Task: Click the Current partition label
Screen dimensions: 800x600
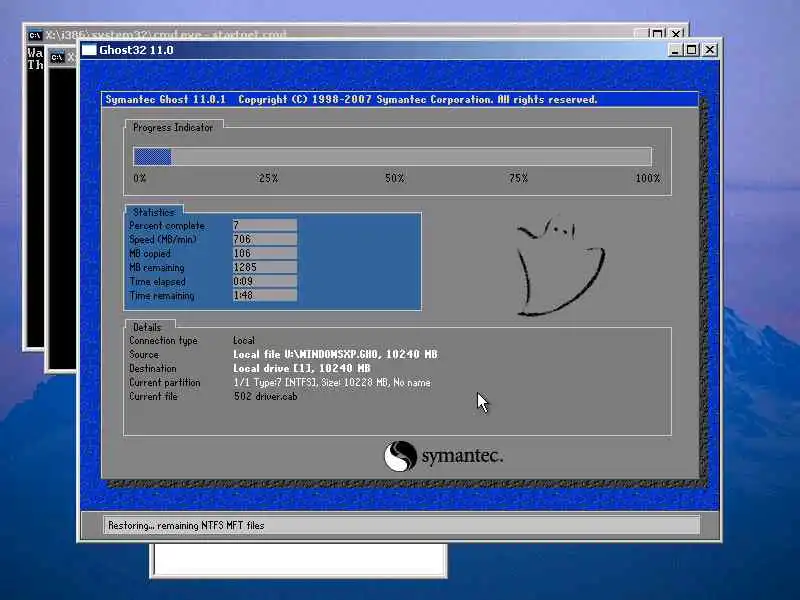Action: (165, 382)
